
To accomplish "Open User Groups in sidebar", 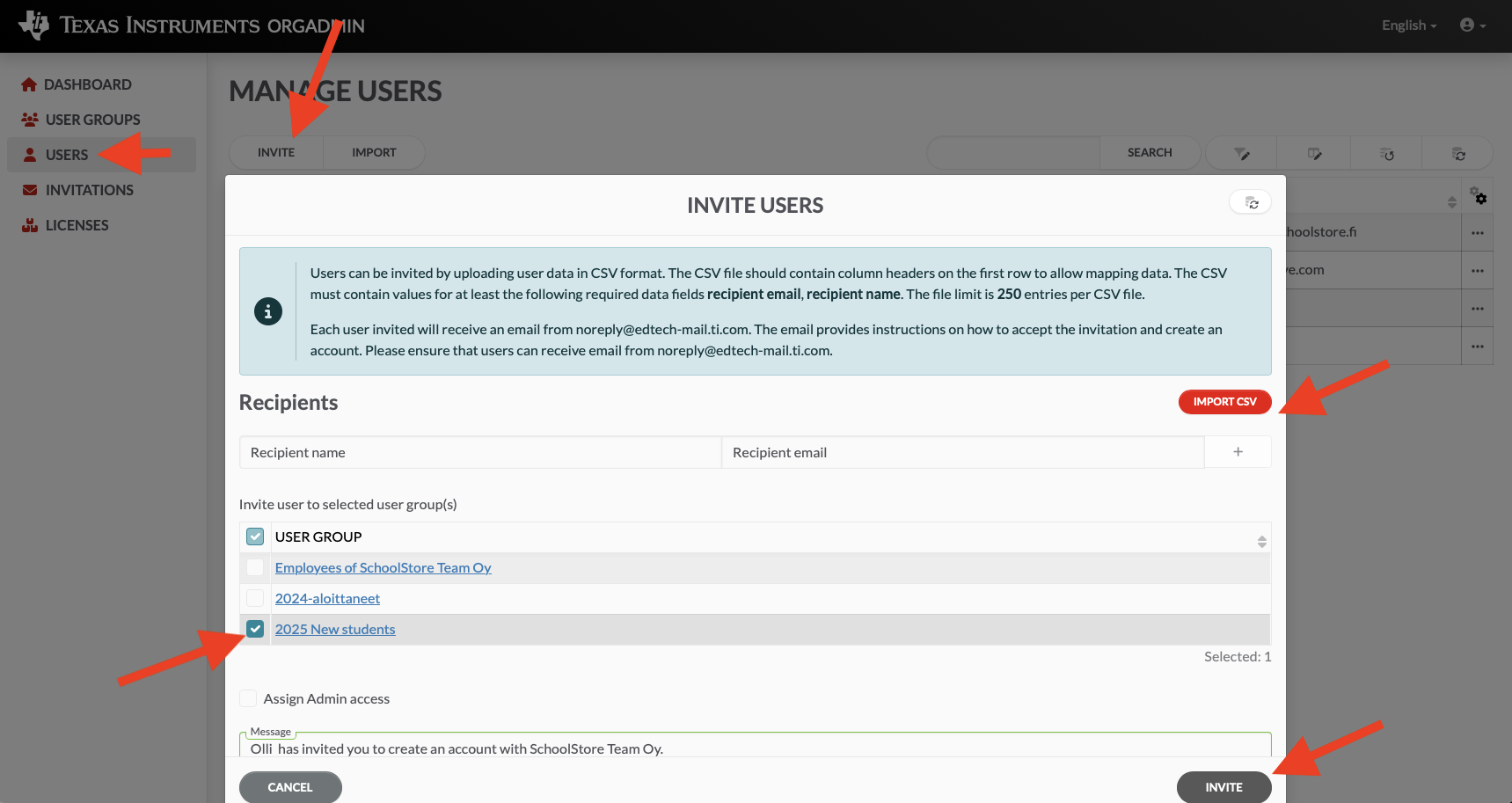I will tap(92, 120).
